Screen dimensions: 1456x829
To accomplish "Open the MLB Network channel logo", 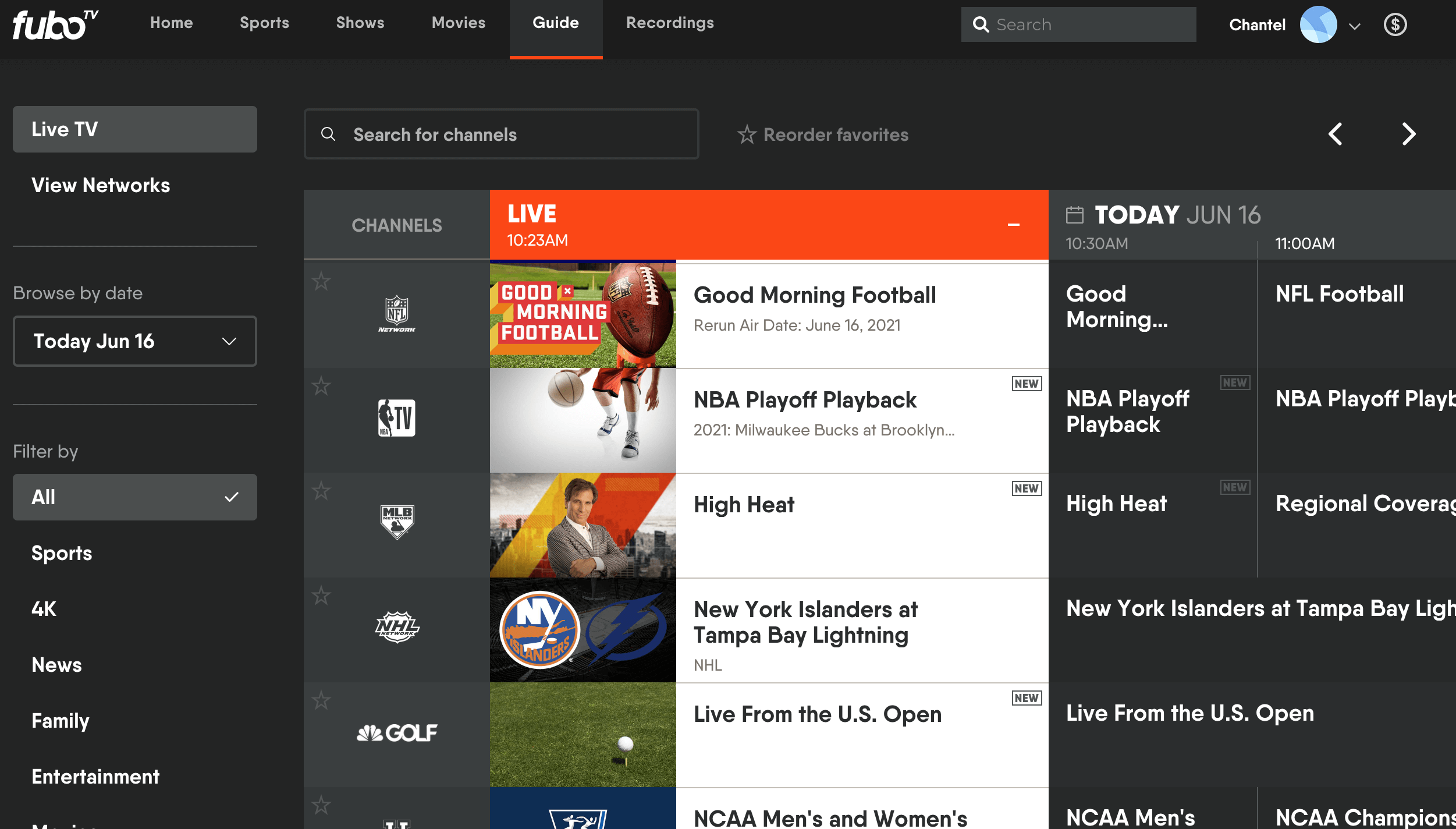I will click(x=397, y=522).
